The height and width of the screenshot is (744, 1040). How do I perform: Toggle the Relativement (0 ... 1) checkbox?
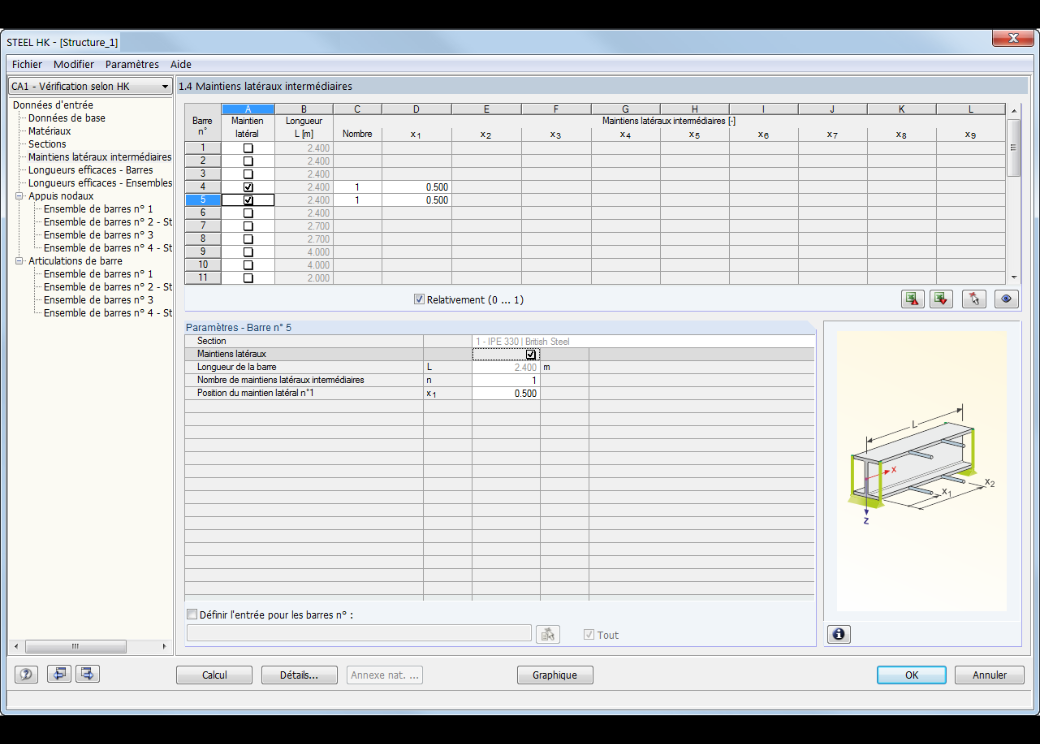tap(419, 300)
